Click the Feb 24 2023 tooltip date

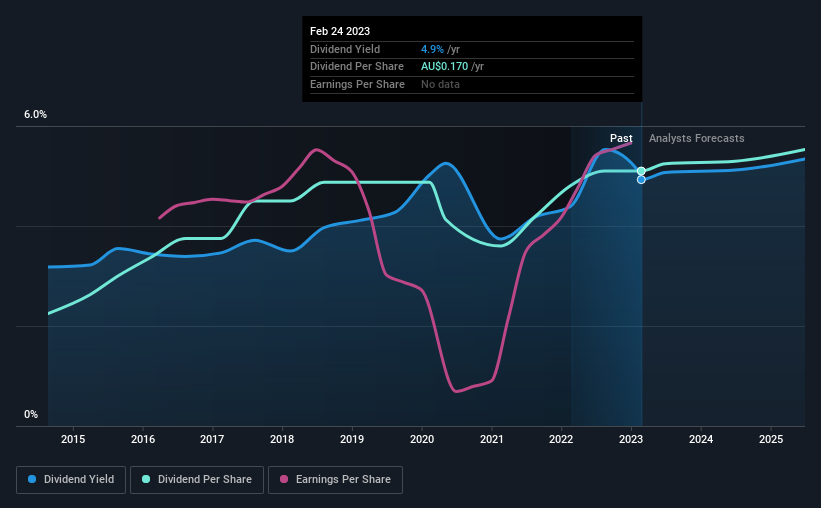coord(340,31)
